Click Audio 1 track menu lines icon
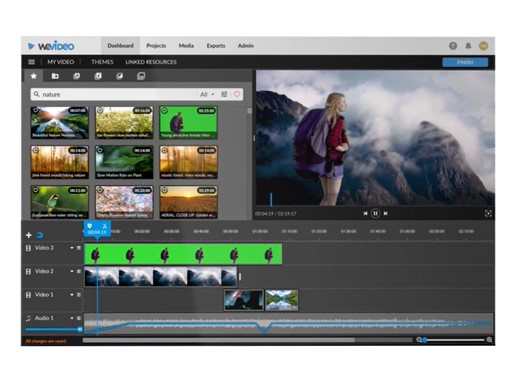 point(79,318)
